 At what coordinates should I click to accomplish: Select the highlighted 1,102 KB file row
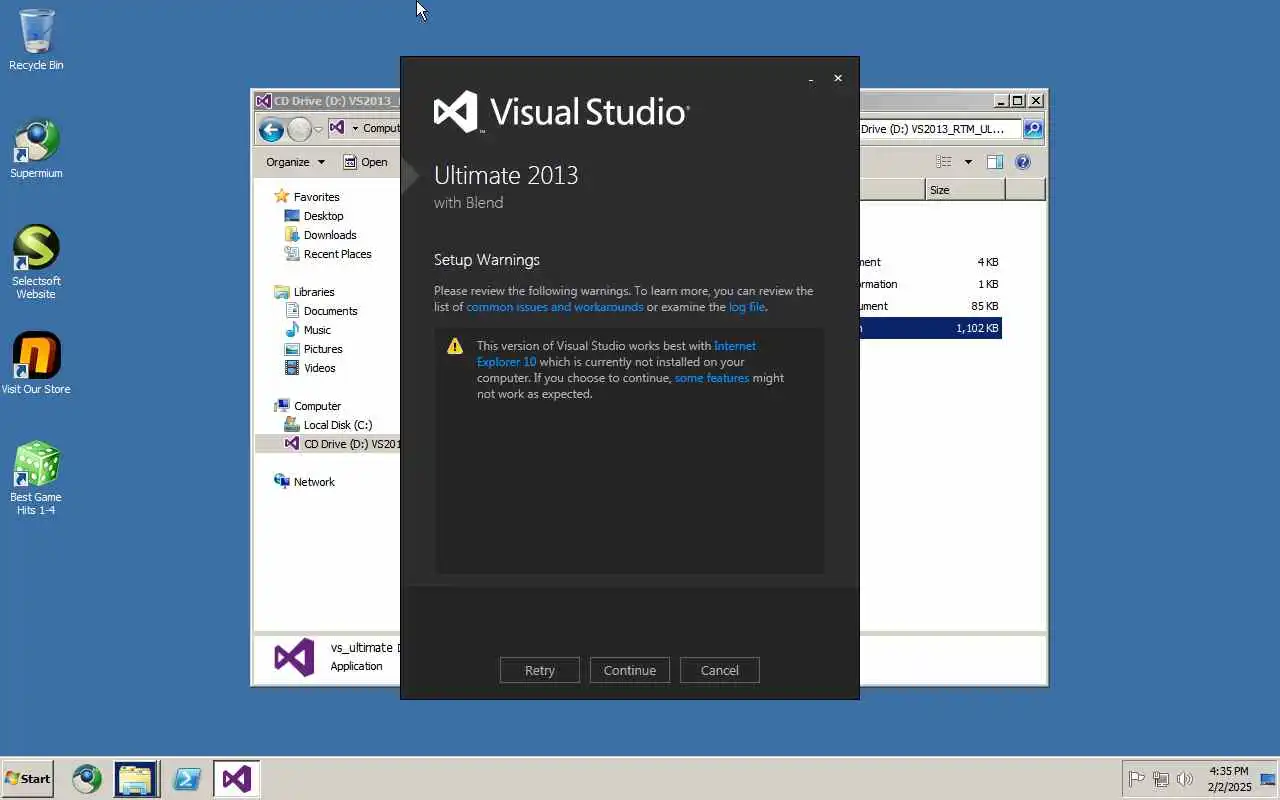930,328
